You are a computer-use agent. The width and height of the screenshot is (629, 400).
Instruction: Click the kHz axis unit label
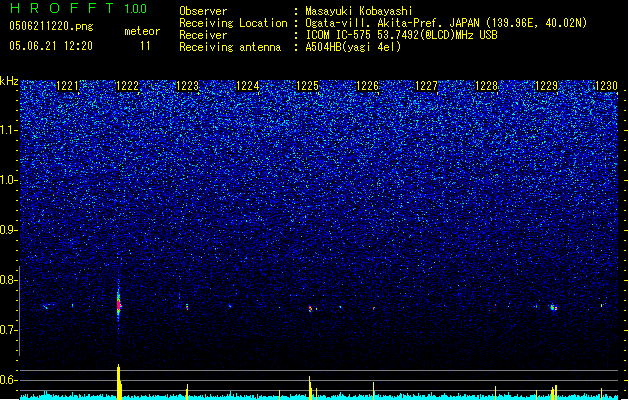click(x=9, y=81)
